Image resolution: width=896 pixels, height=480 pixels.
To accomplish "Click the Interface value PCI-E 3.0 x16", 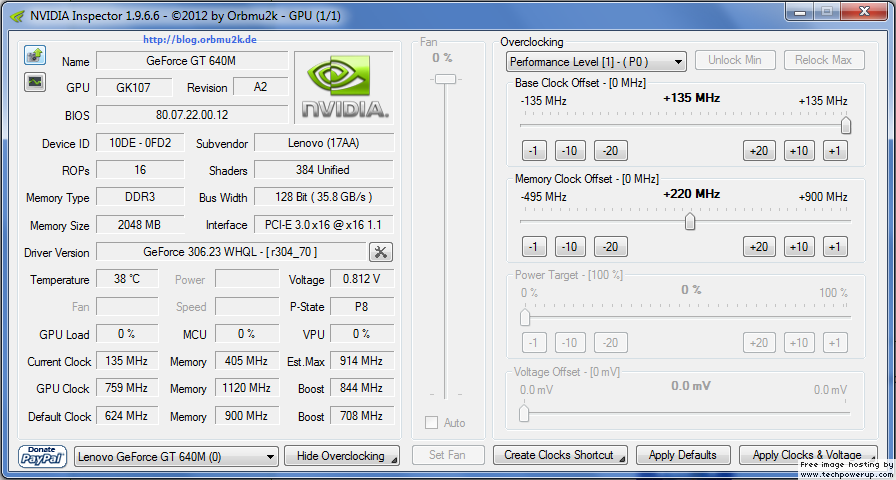I will [324, 225].
